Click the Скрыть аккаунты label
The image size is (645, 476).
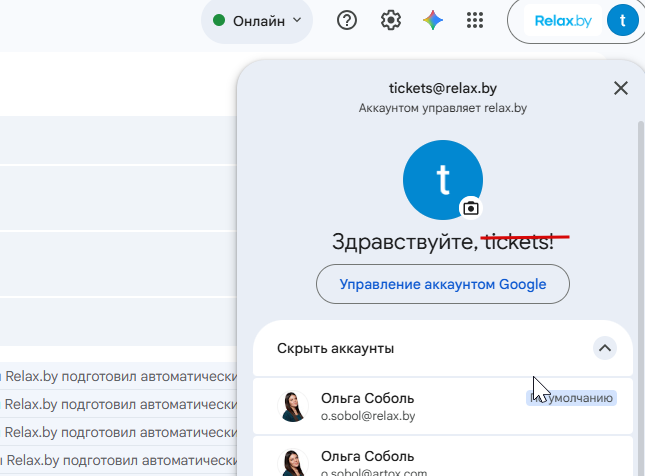tap(335, 348)
